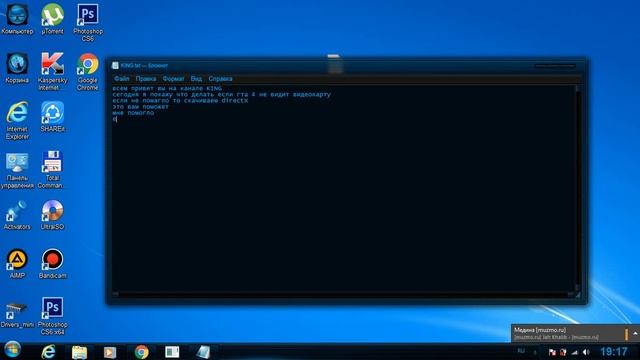The width and height of the screenshot is (640, 360).
Task: Open the Файл menu in Notepad
Action: 122,78
